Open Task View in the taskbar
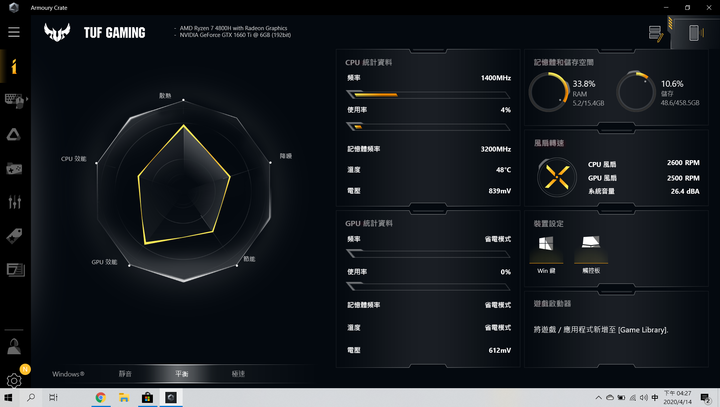720x407 pixels. coord(53,397)
